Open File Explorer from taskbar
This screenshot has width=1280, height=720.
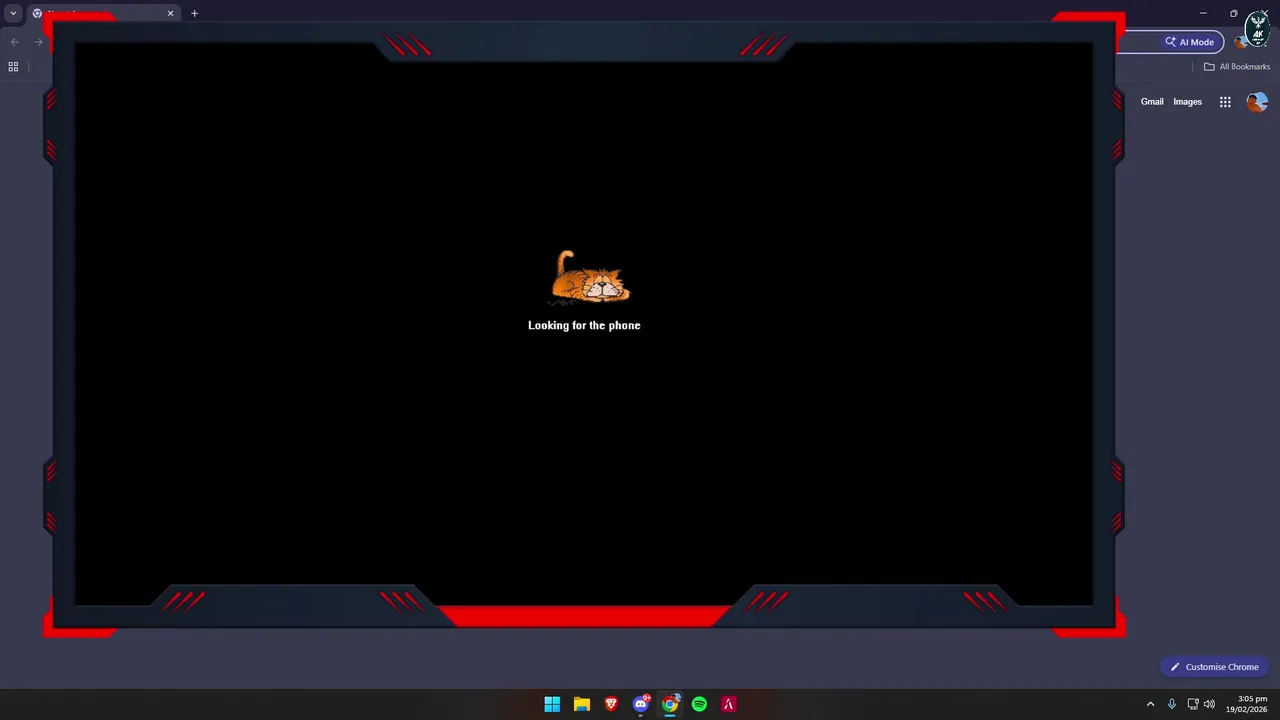[x=581, y=704]
